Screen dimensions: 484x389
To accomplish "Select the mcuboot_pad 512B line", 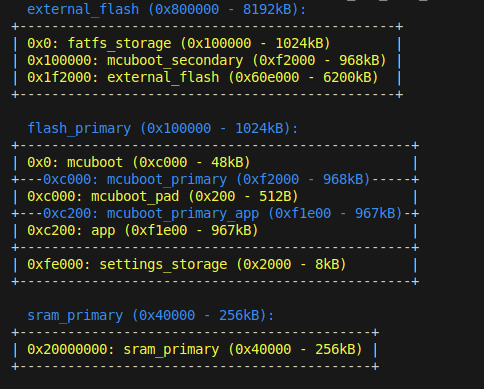I will [x=163, y=196].
